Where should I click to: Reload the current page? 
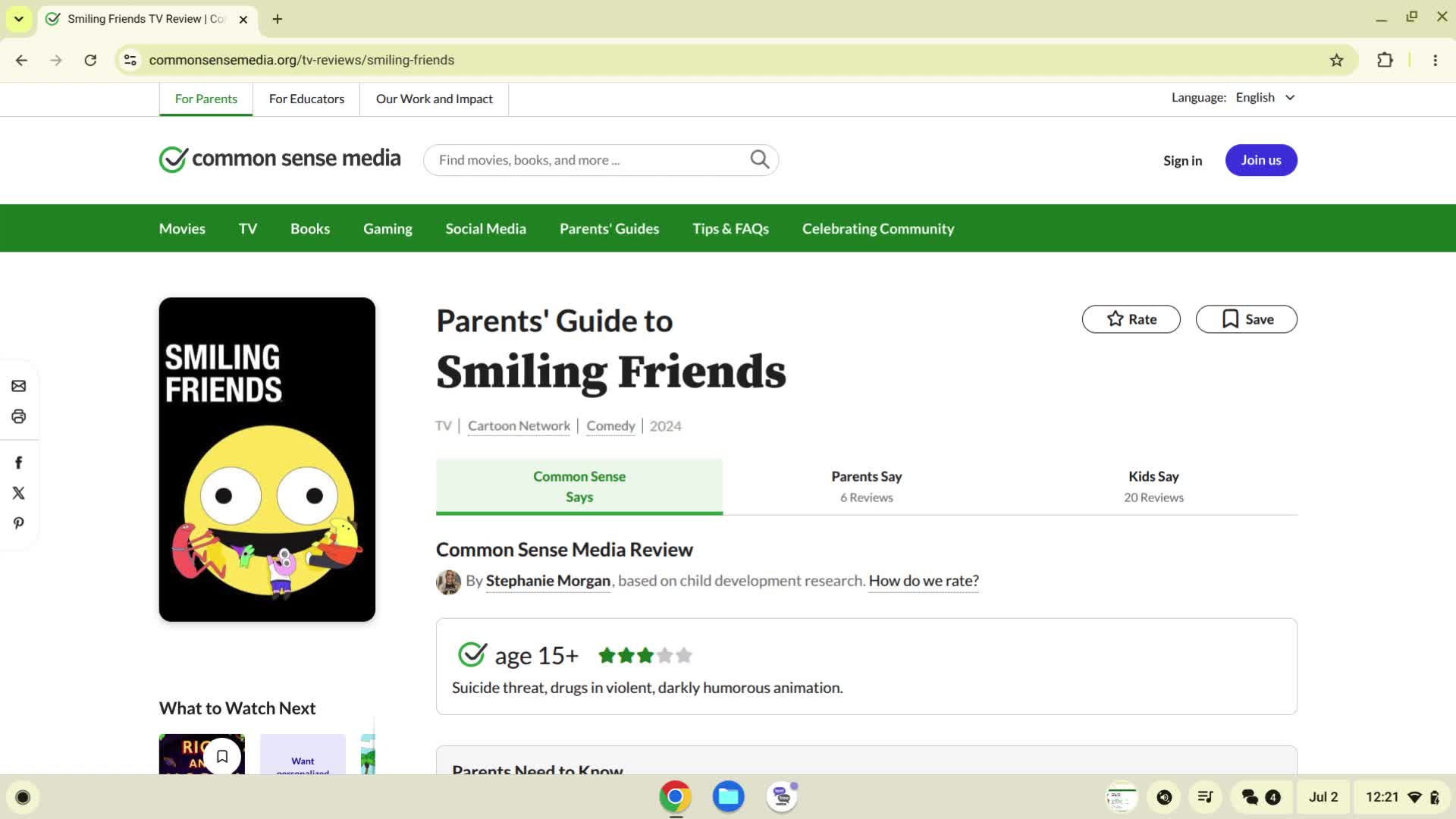[90, 60]
